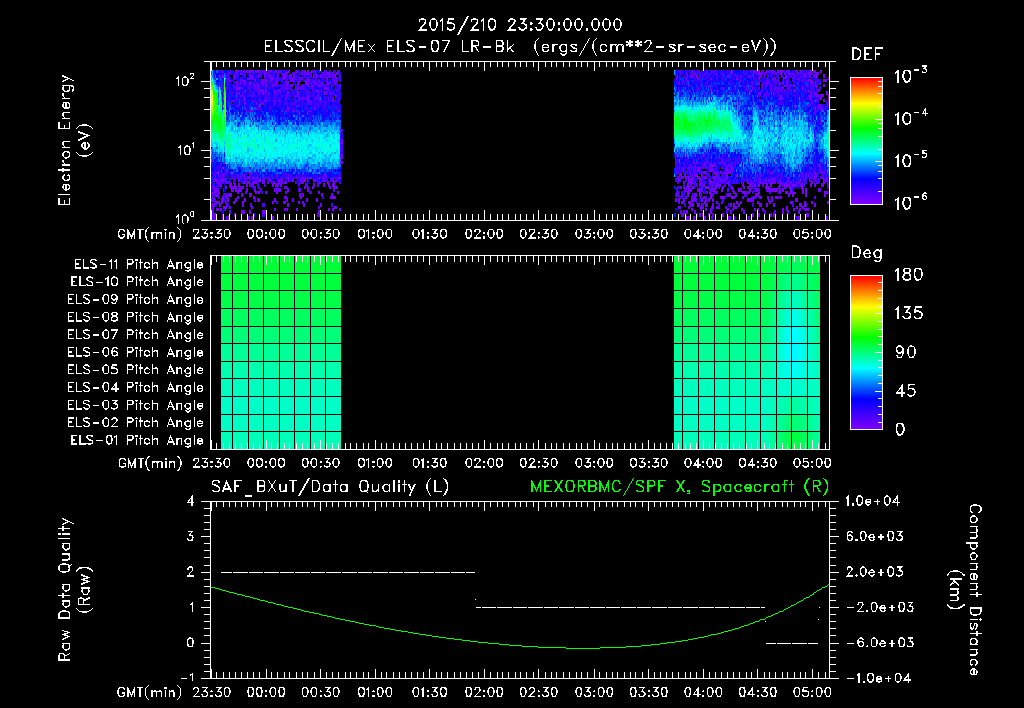The image size is (1024, 708).
Task: Click "GMT(min)" label under the spectrogram panel
Action: tap(150, 234)
